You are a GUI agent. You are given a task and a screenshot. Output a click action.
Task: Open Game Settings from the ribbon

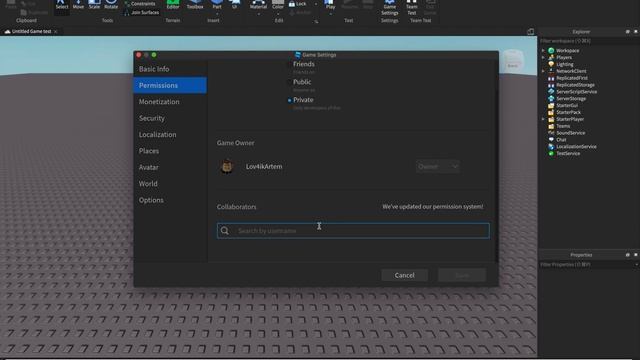point(389,7)
